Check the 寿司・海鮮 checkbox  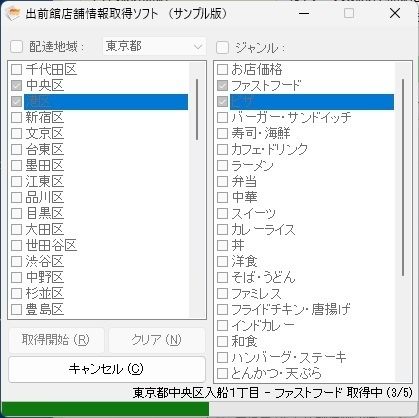[222, 133]
